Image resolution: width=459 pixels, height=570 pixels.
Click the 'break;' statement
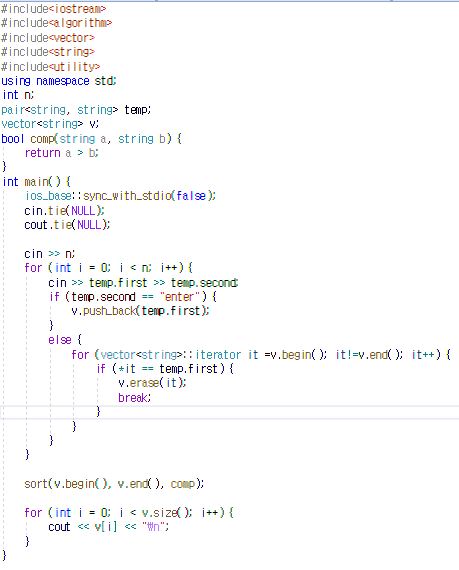(134, 398)
